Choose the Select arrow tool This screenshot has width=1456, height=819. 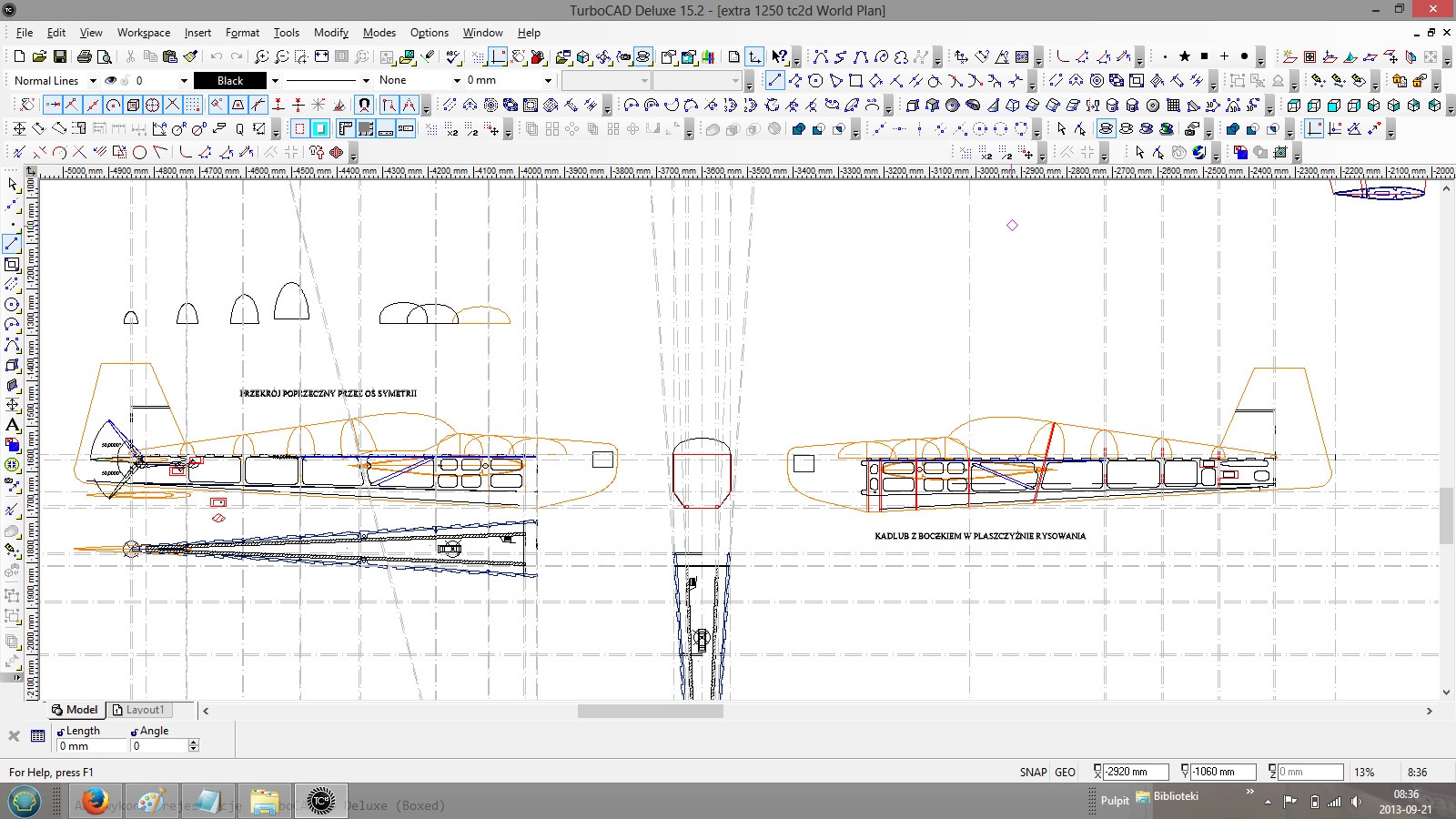point(13,185)
